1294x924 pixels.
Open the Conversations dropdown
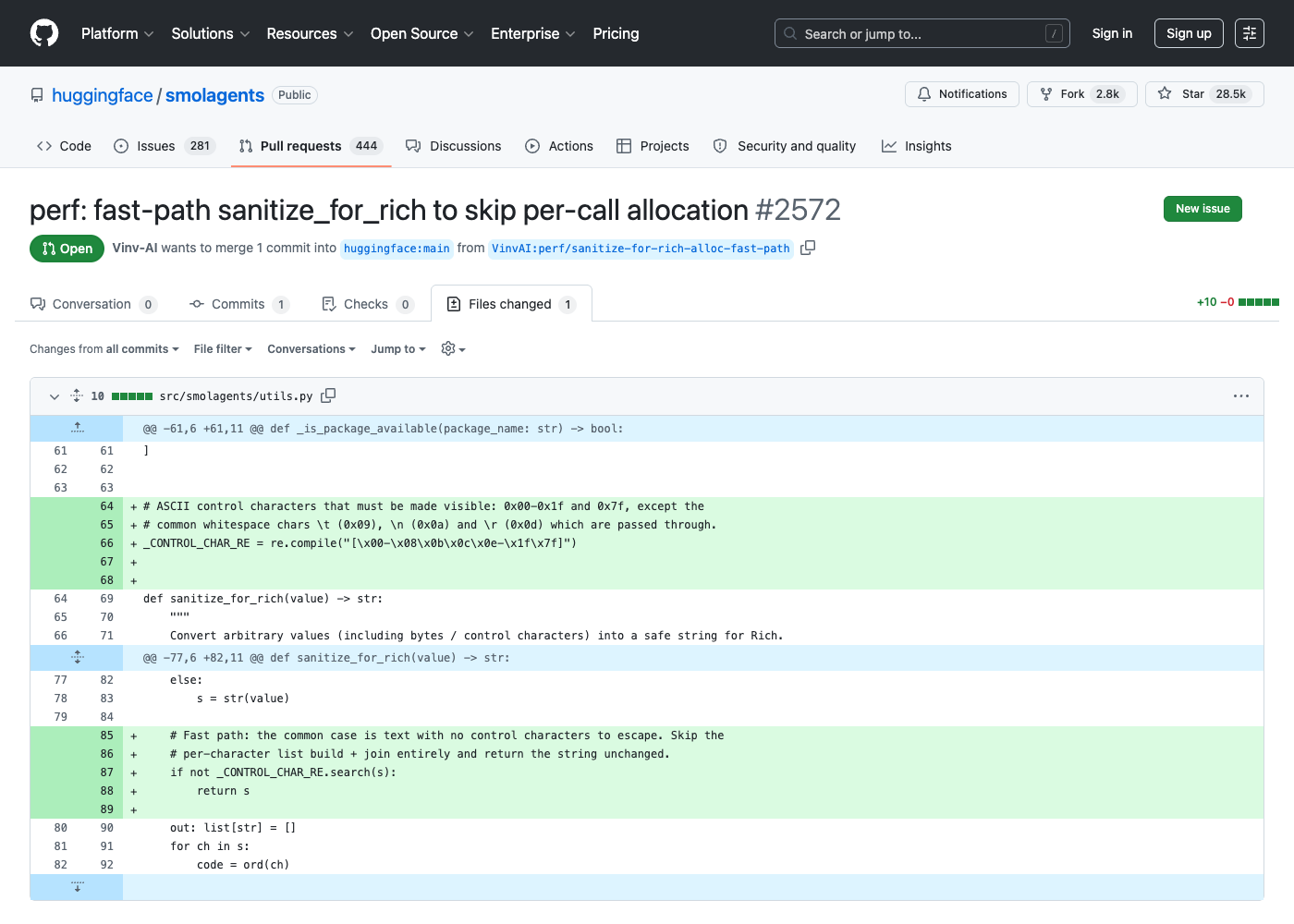pos(311,348)
